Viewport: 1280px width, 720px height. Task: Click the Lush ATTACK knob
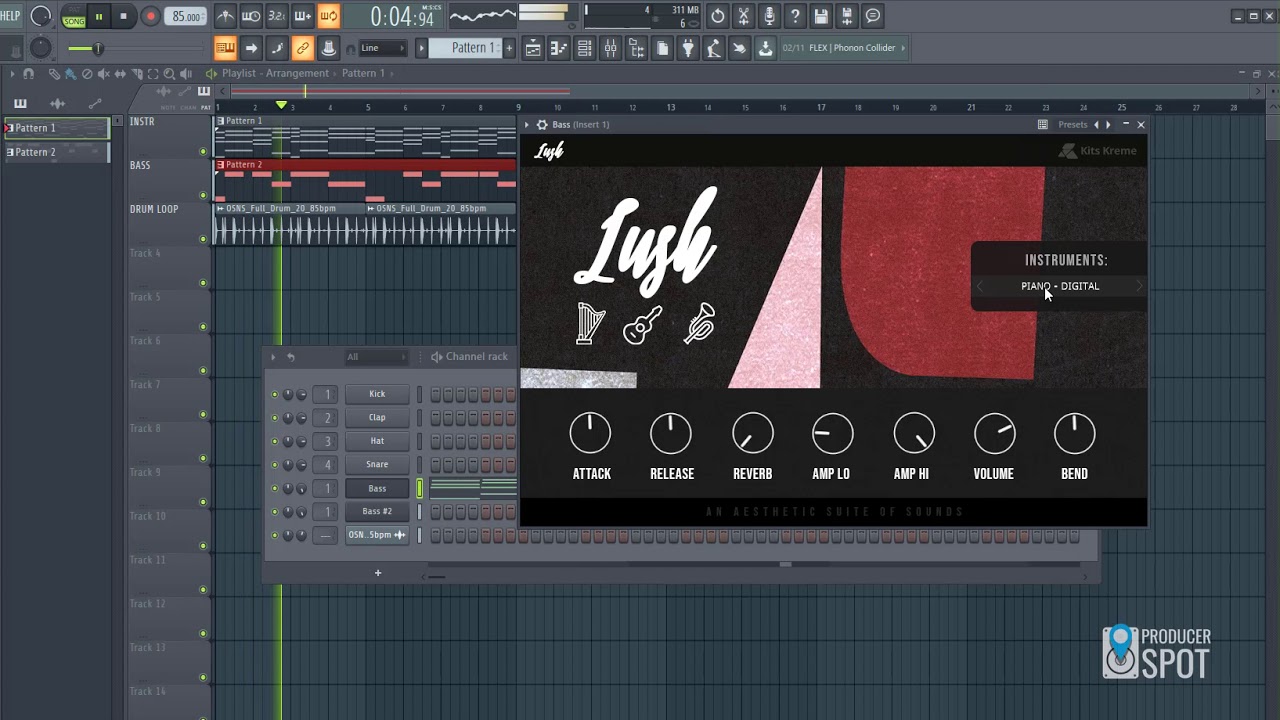[x=590, y=433]
